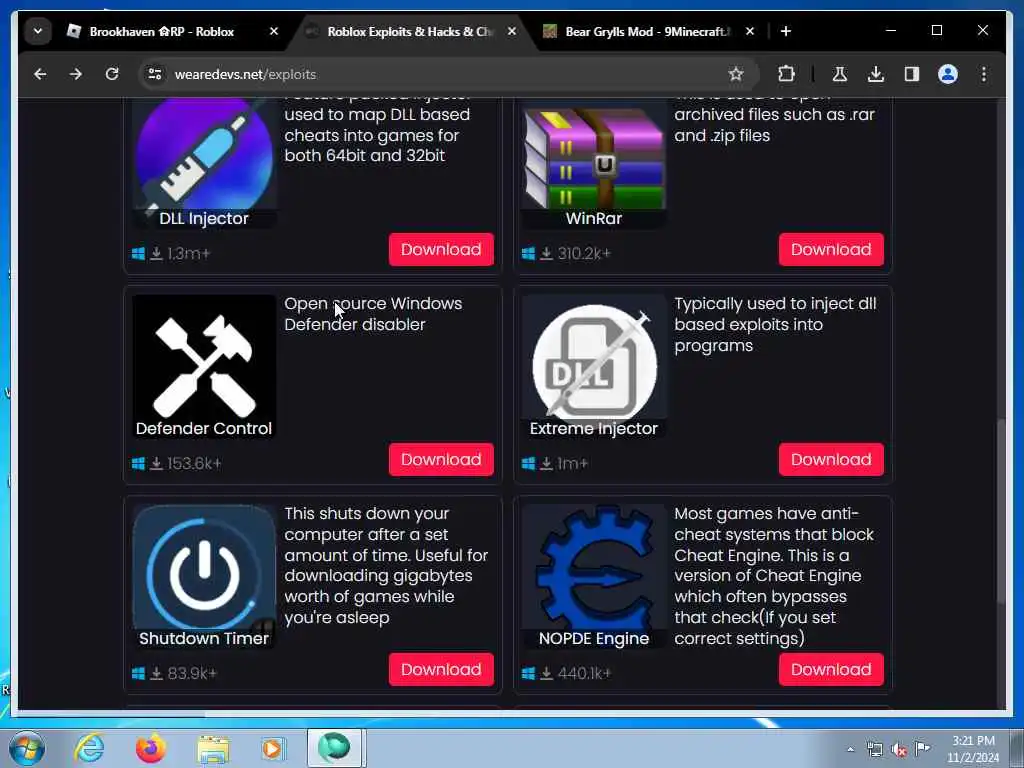Open the Windows Start menu
The image size is (1024, 768).
tap(27, 748)
